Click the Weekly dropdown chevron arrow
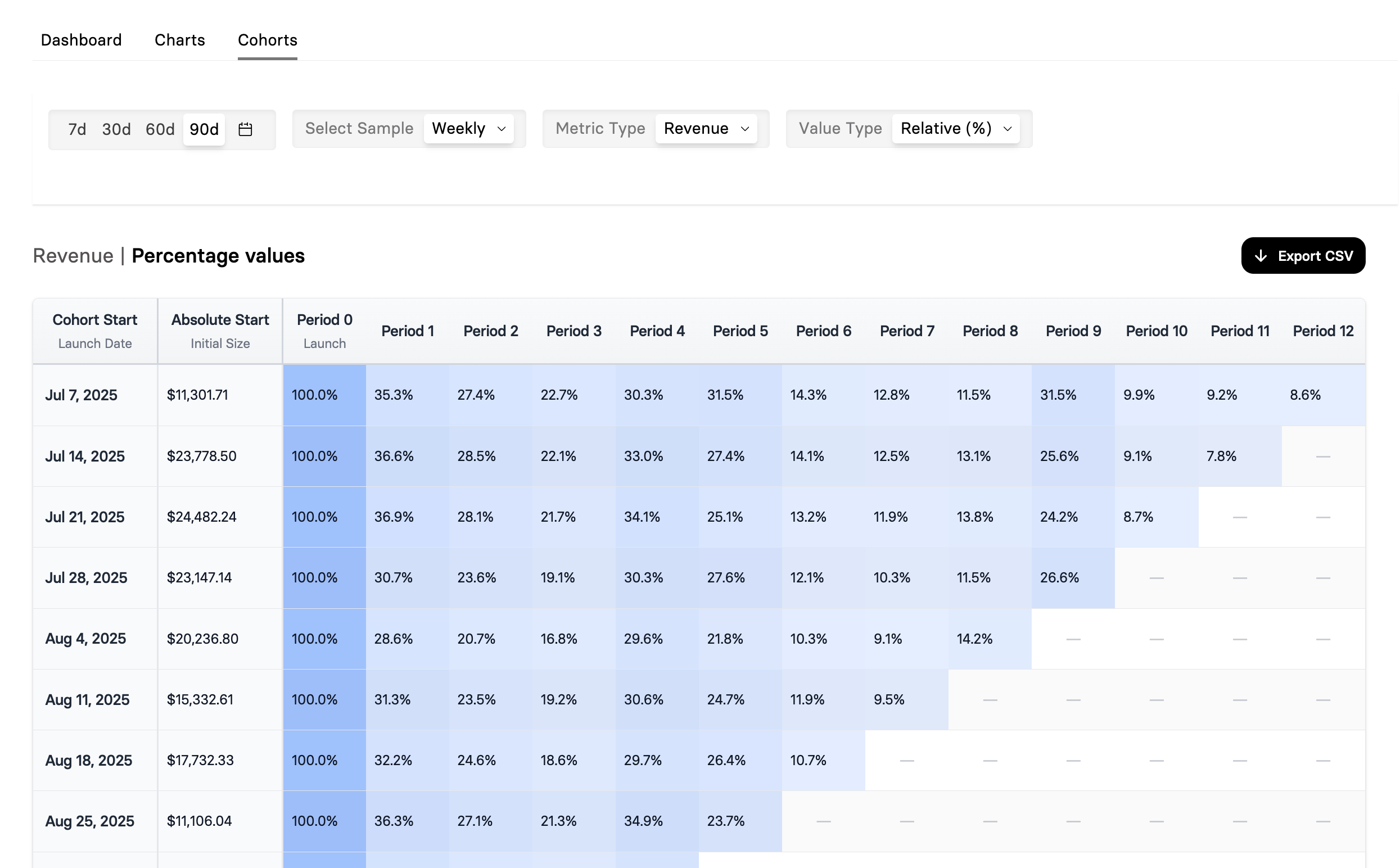Image resolution: width=1400 pixels, height=868 pixels. pyautogui.click(x=501, y=129)
